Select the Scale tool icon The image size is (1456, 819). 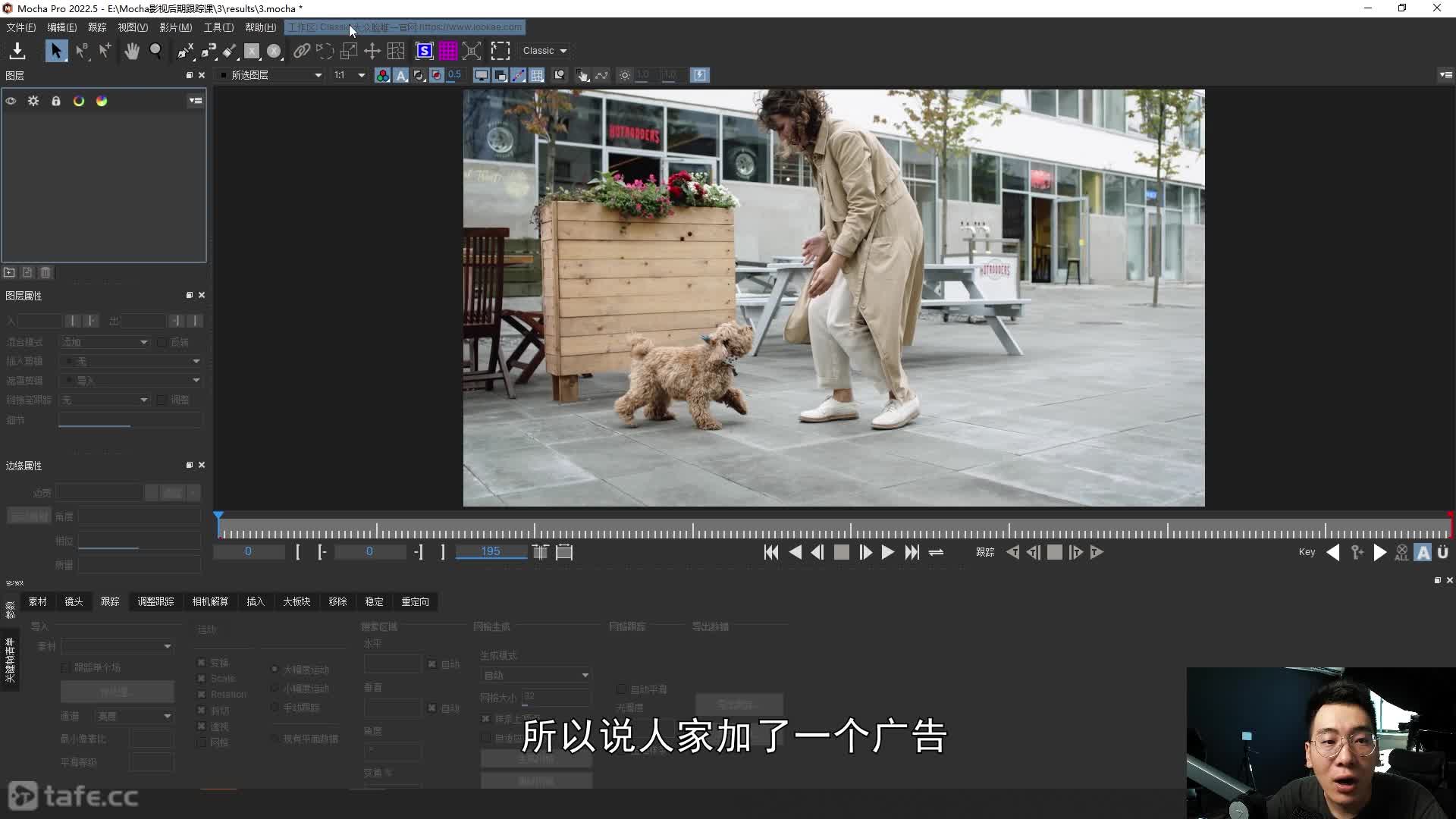tap(349, 51)
